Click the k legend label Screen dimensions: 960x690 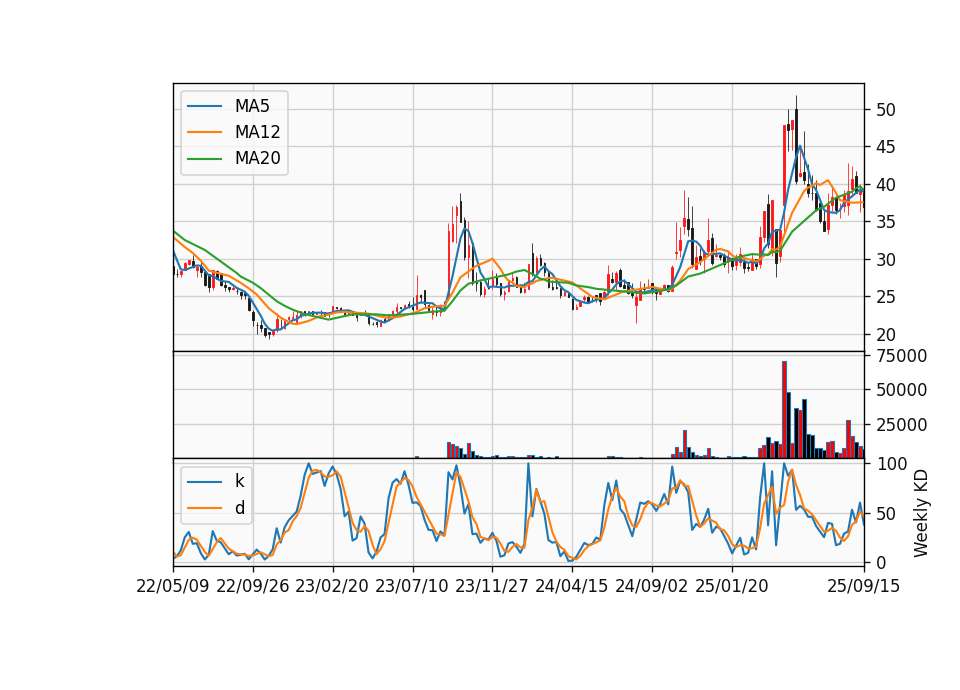(x=239, y=481)
